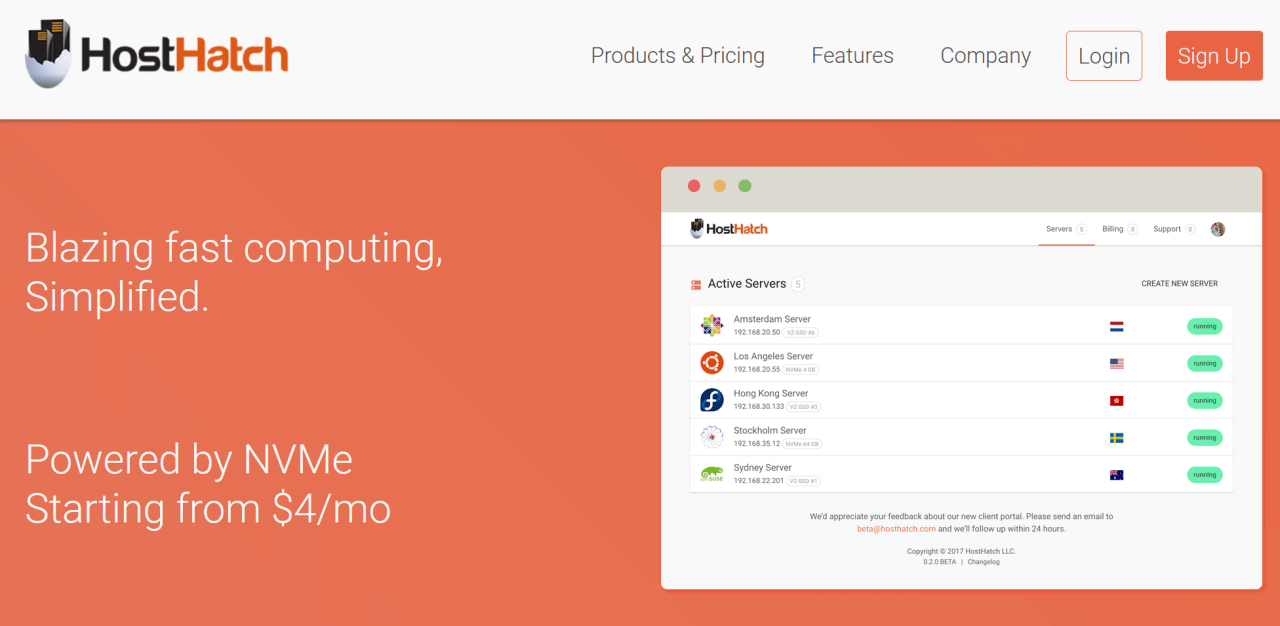1280x626 pixels.
Task: Select the Hong Kong server Fedora icon
Action: pos(712,400)
